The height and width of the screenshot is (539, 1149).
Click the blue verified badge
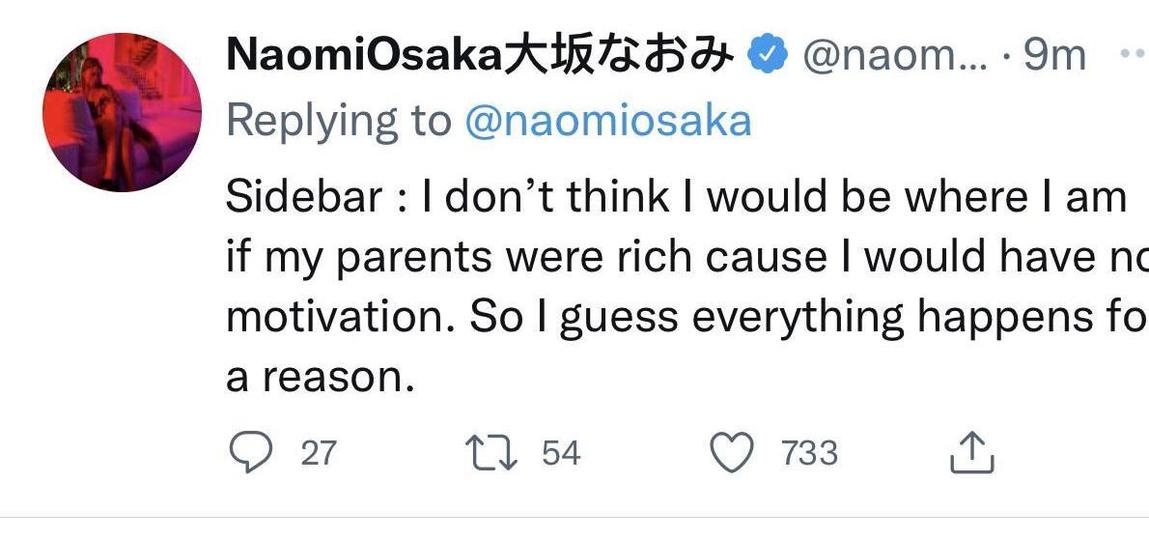(767, 57)
